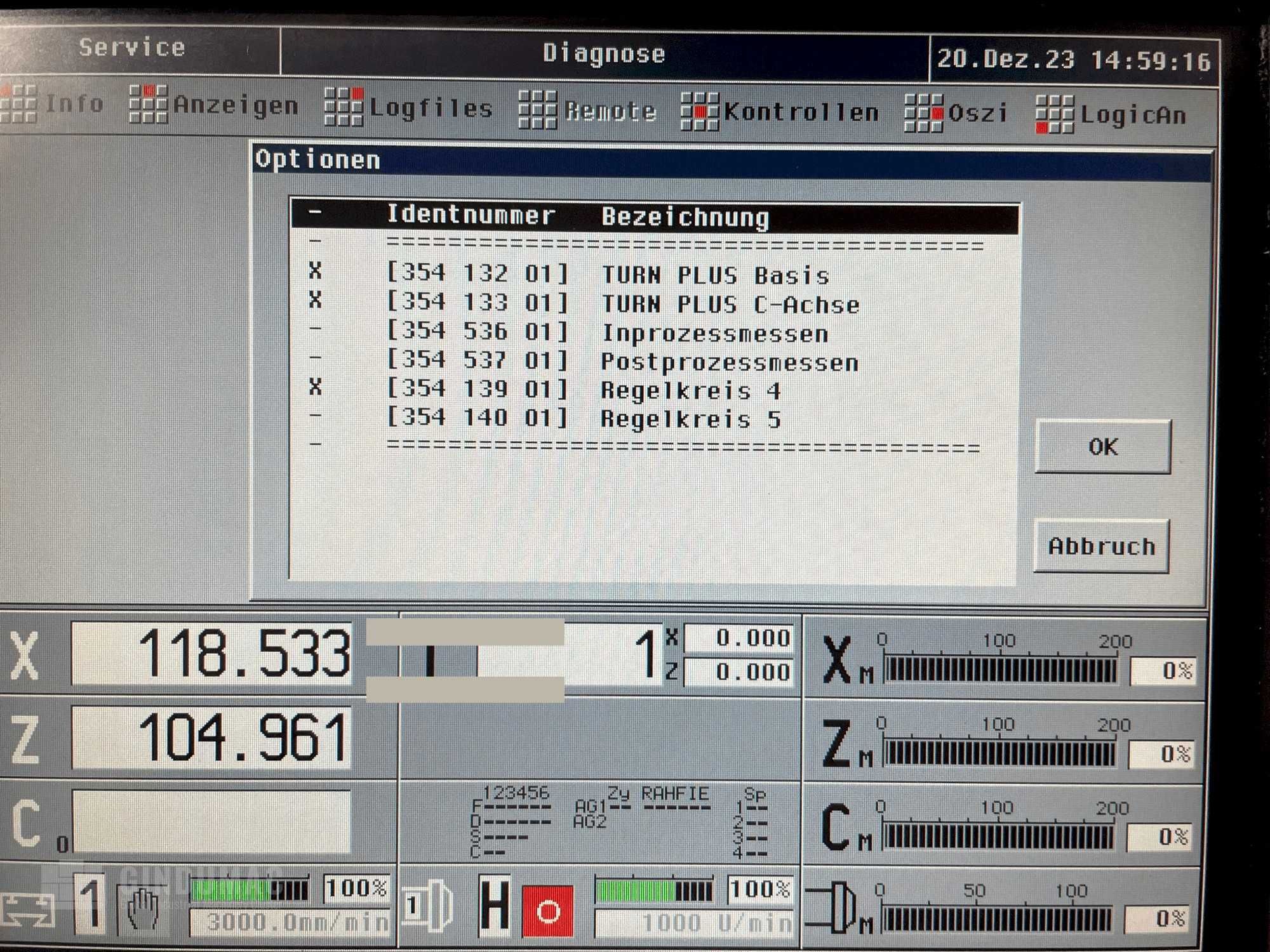Confirm the Optionen dialog with OK

(1103, 447)
